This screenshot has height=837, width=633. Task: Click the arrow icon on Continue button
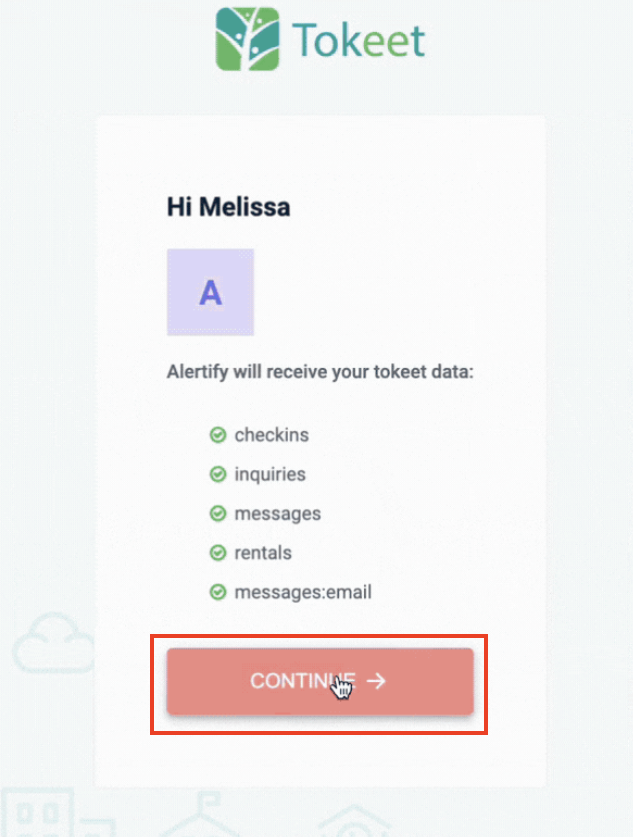pyautogui.click(x=376, y=681)
